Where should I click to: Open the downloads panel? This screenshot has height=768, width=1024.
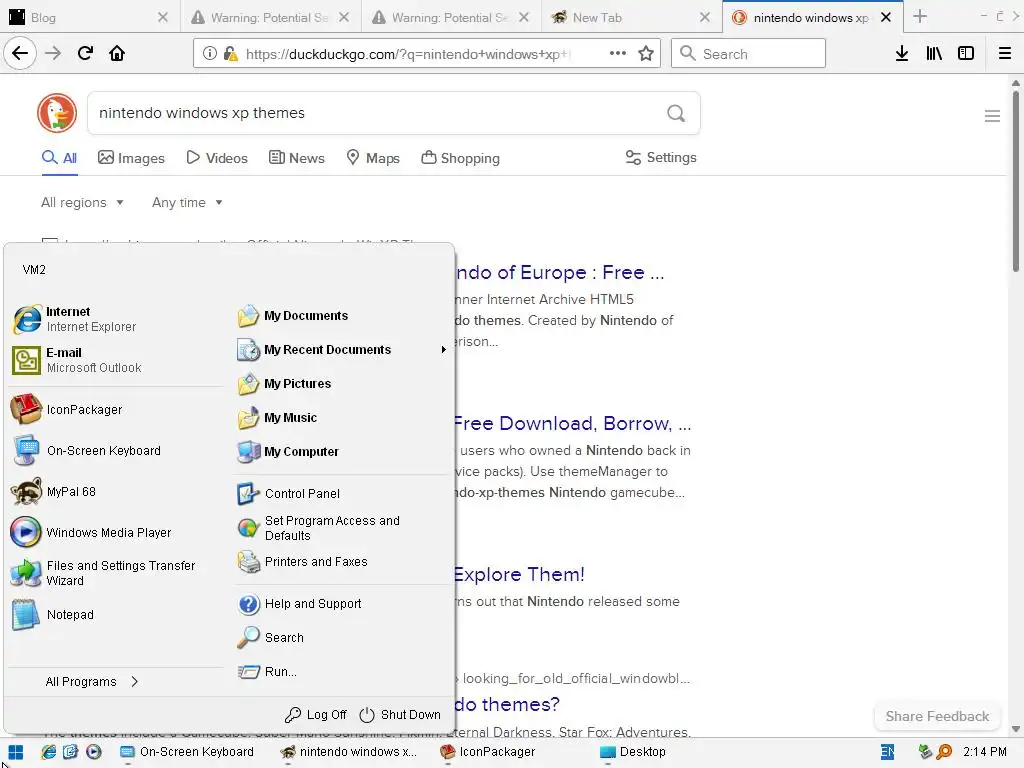(x=902, y=54)
